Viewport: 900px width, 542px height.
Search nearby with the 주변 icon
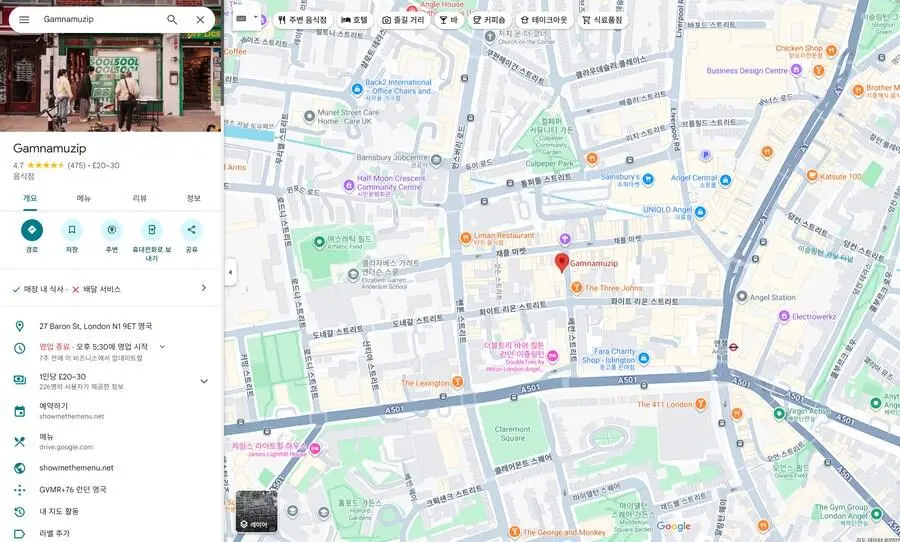click(111, 230)
